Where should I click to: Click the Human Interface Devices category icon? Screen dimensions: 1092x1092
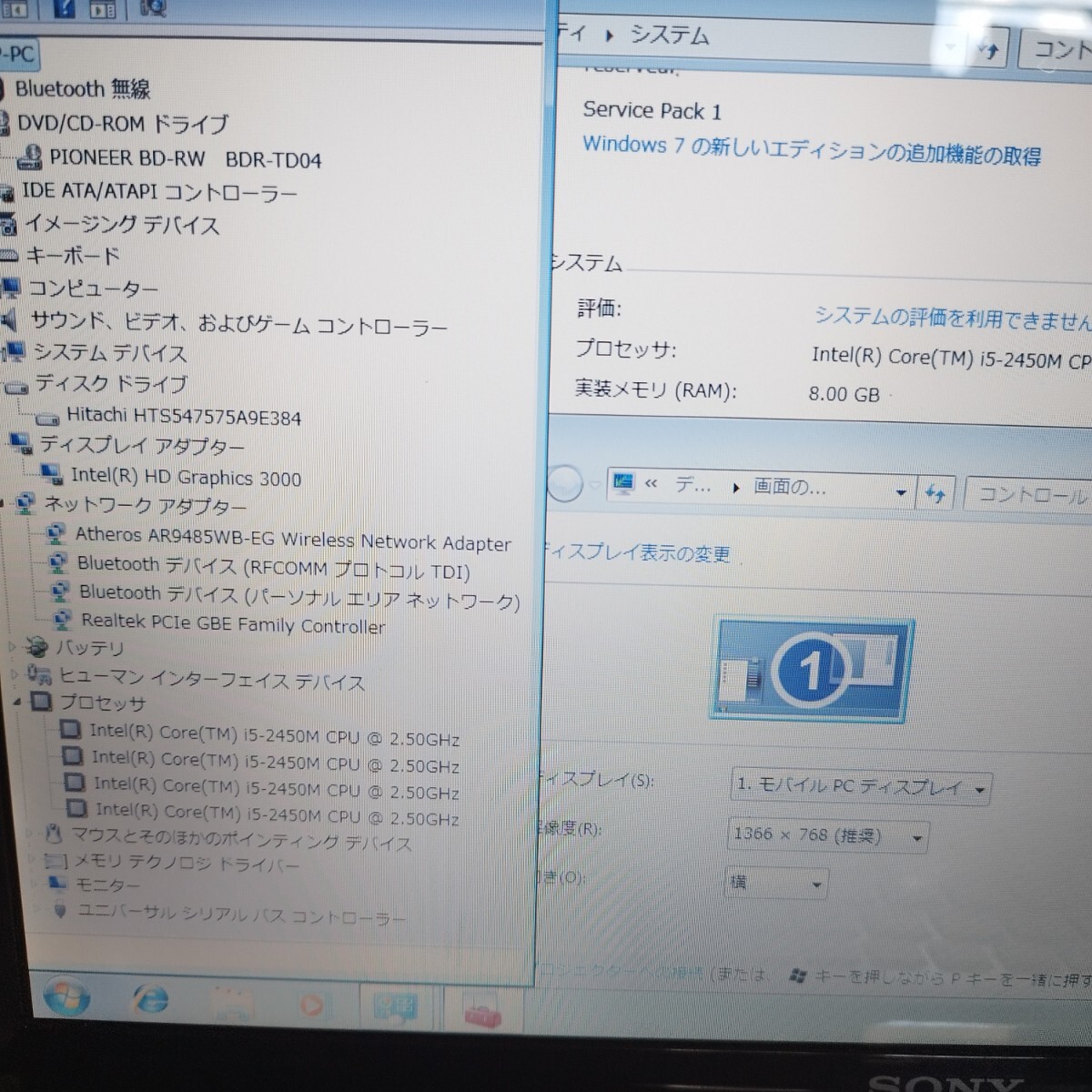[39, 674]
